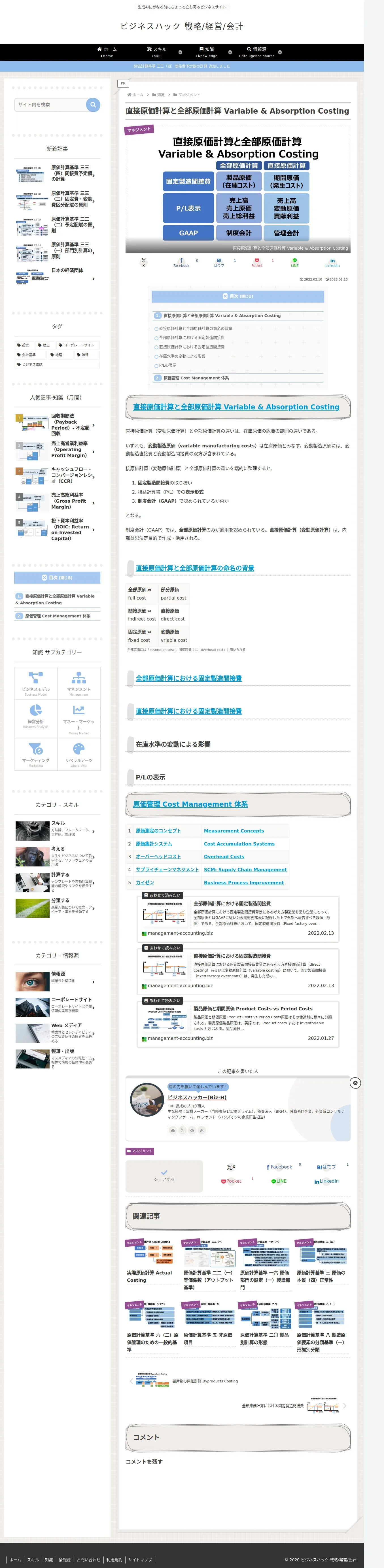Open サプライチェーンマネジメント table link

tap(167, 869)
